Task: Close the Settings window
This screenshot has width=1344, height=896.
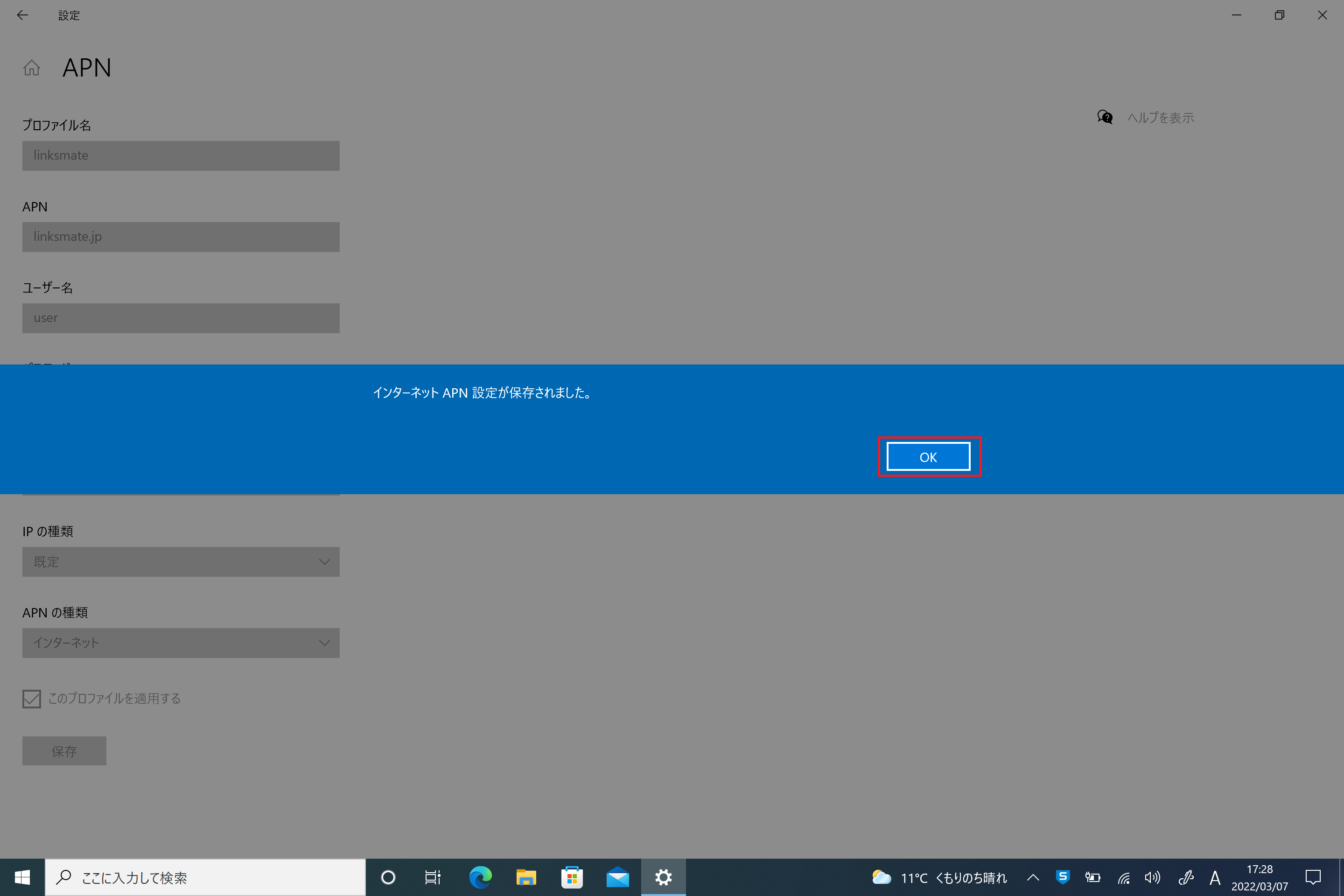Action: tap(1322, 15)
